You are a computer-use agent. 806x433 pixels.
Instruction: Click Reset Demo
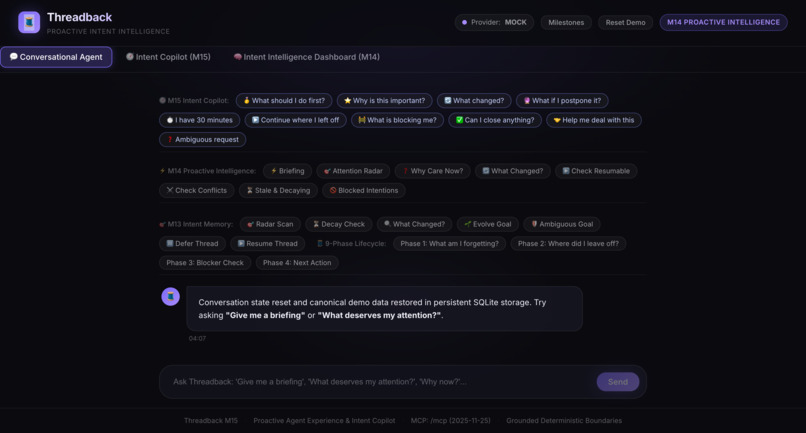625,23
